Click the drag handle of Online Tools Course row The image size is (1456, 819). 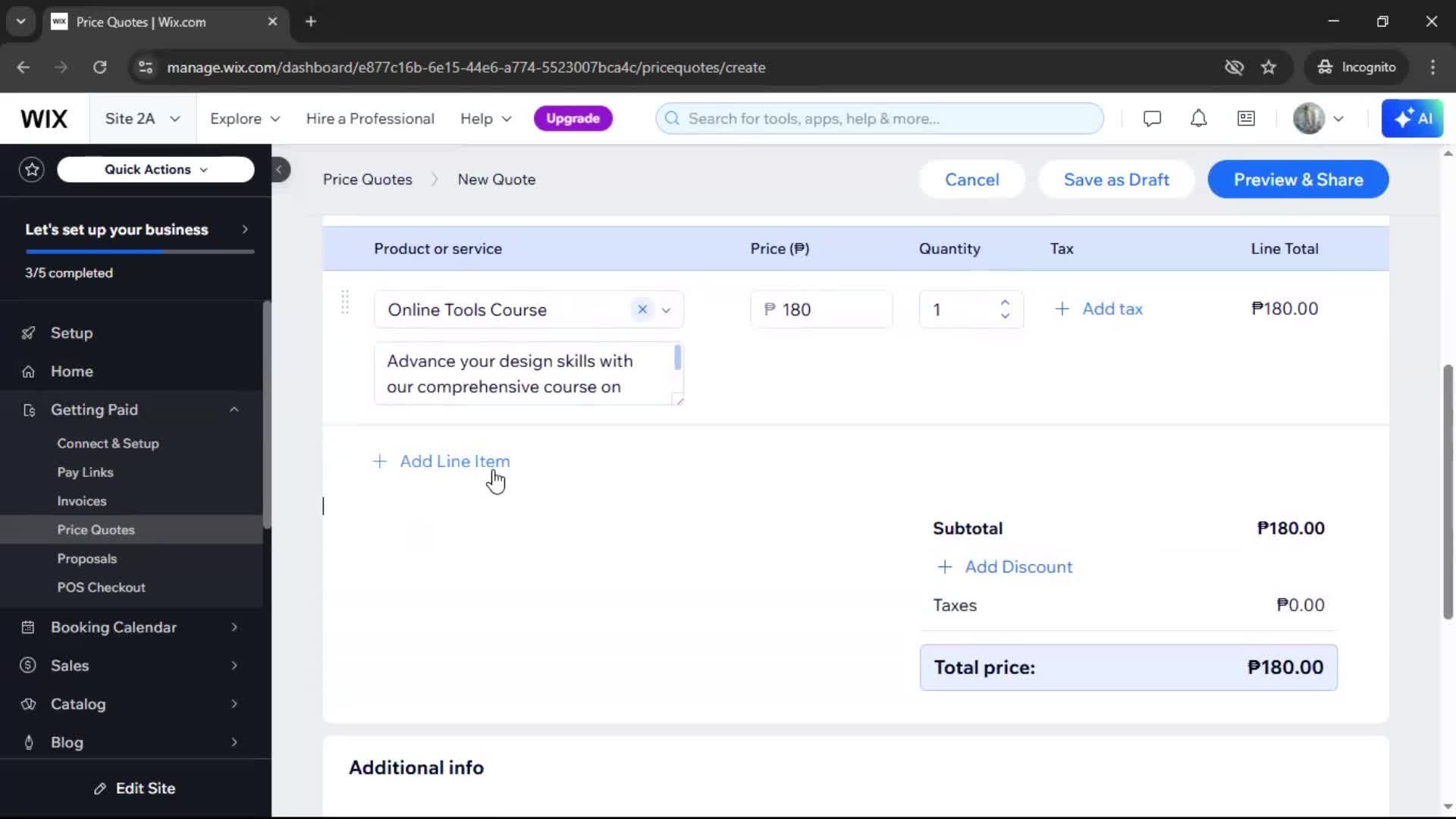point(345,302)
